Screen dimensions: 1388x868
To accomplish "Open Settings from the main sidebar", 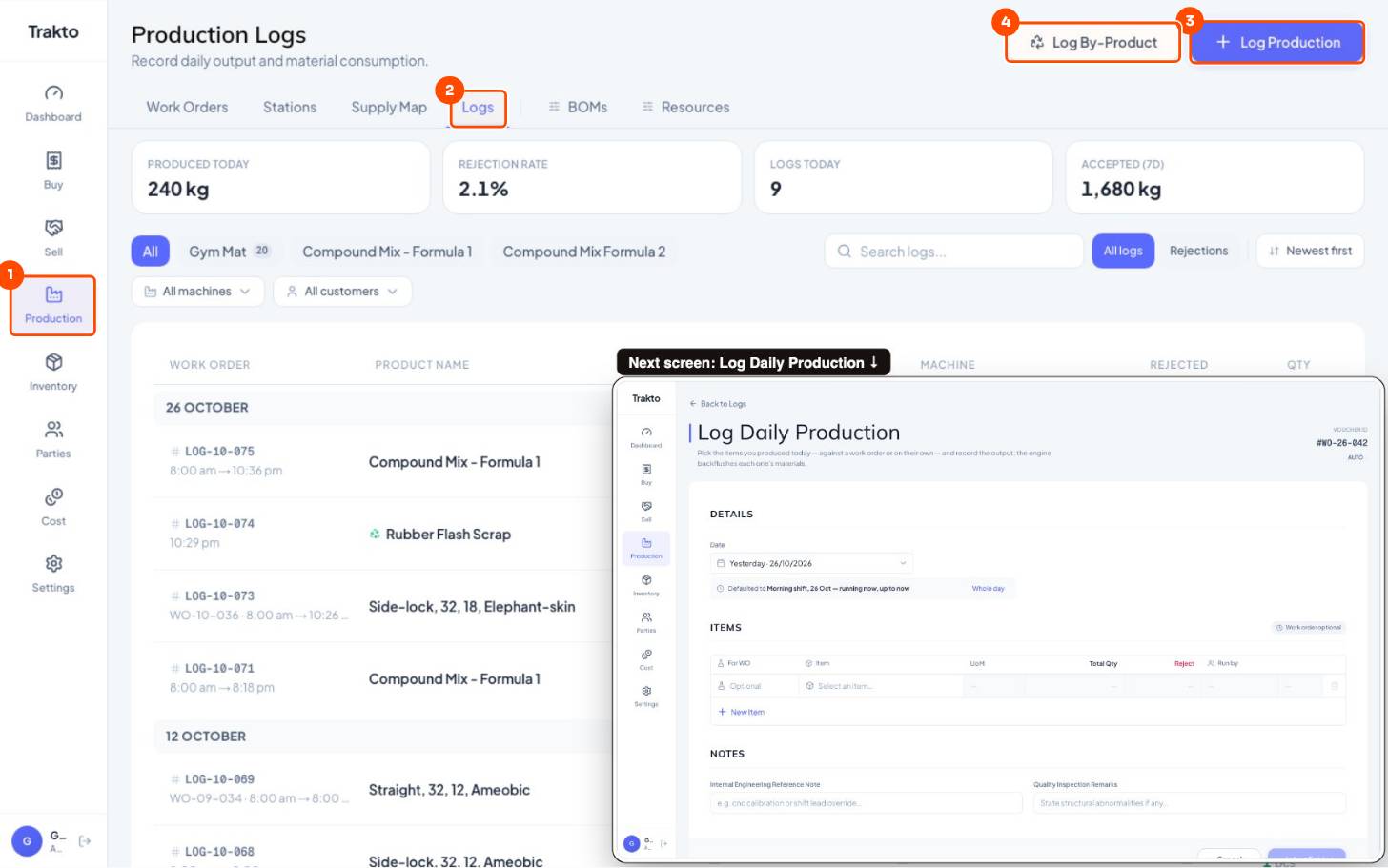I will point(53,574).
